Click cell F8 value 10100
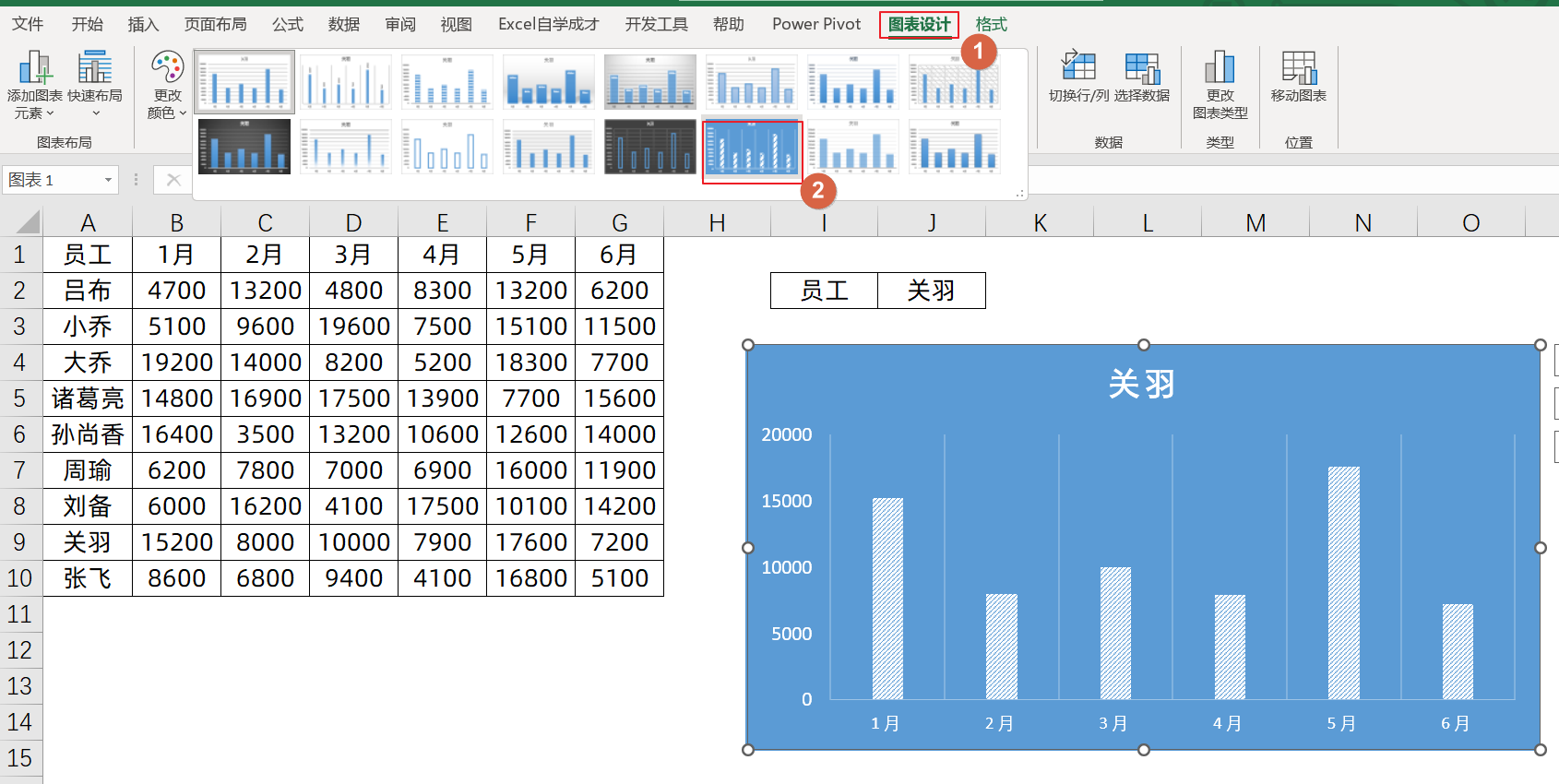The image size is (1559, 784). [530, 506]
